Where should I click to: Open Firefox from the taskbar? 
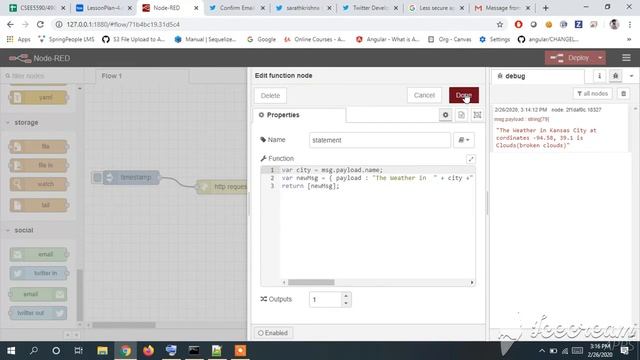pos(148,351)
